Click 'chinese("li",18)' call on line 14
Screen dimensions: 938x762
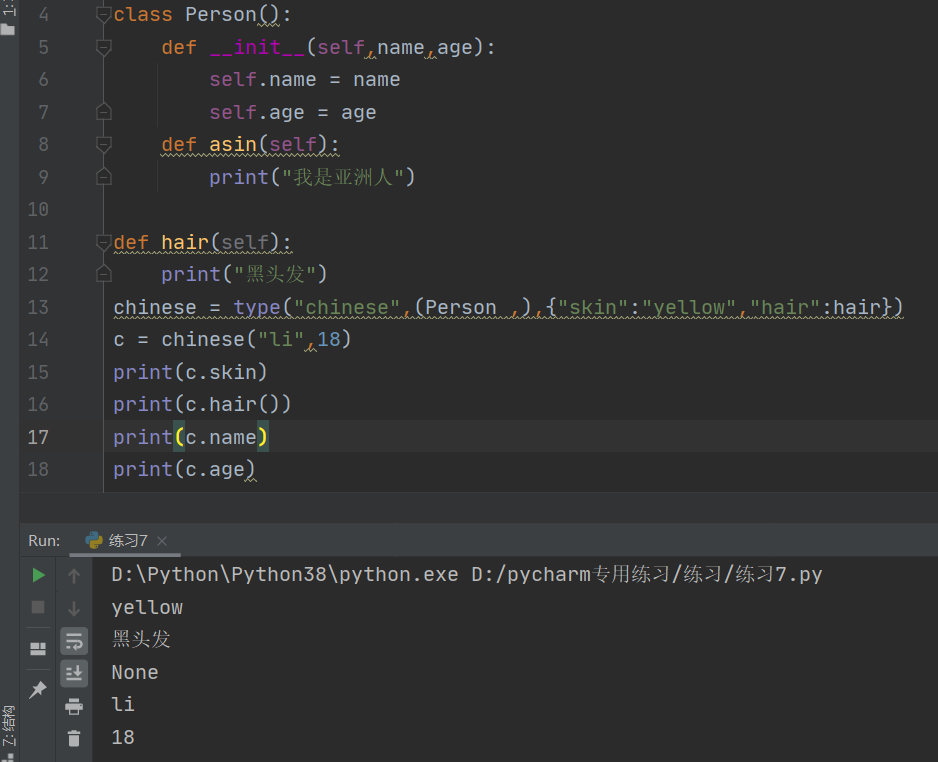256,340
